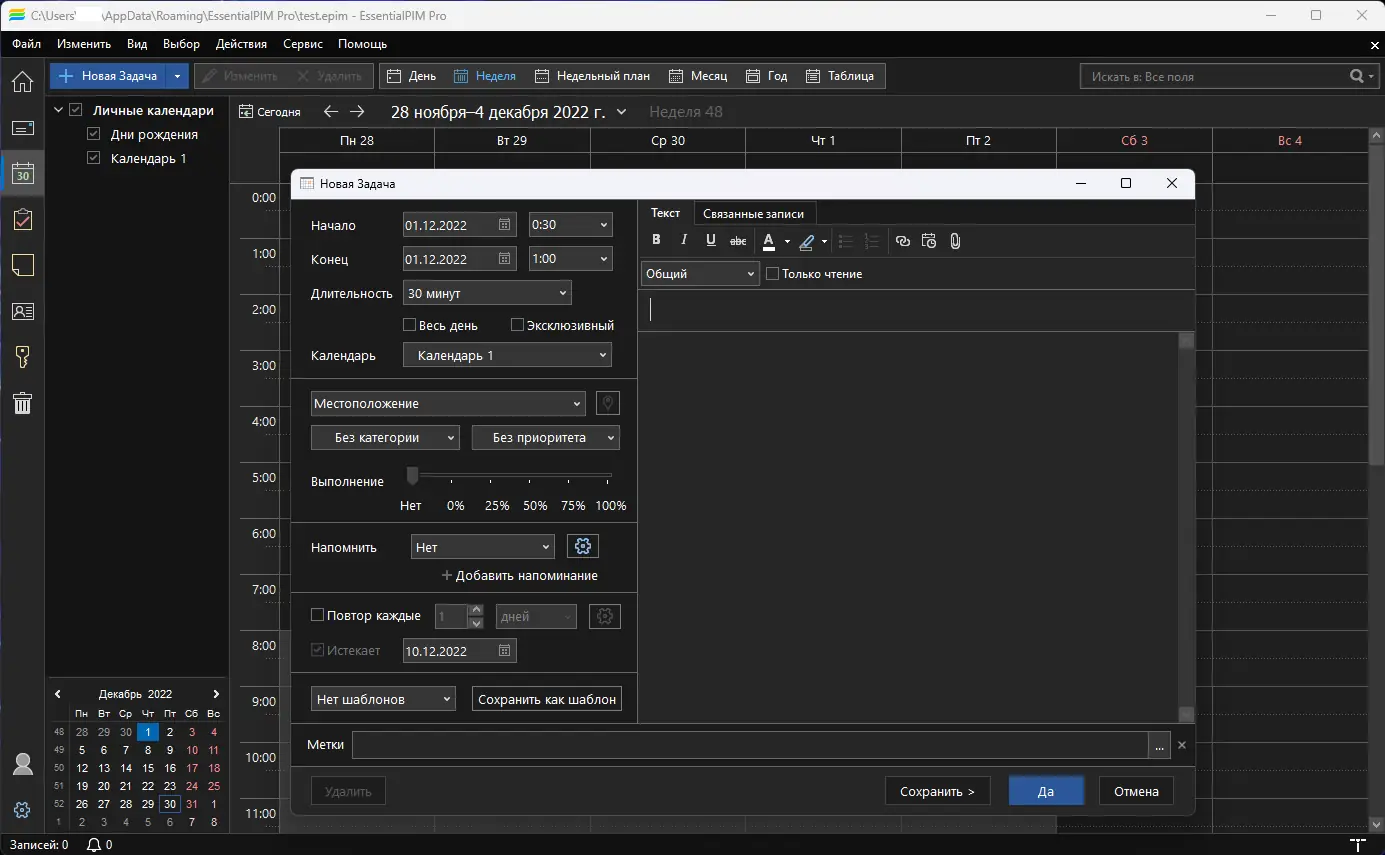1385x855 pixels.
Task: Insert a hyperlink into task text
Action: (903, 240)
